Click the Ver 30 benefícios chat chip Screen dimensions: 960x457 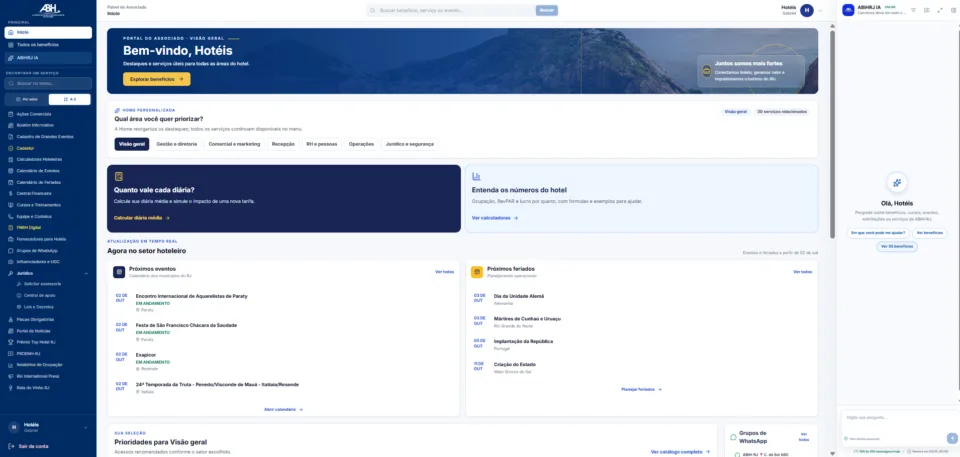coord(897,246)
